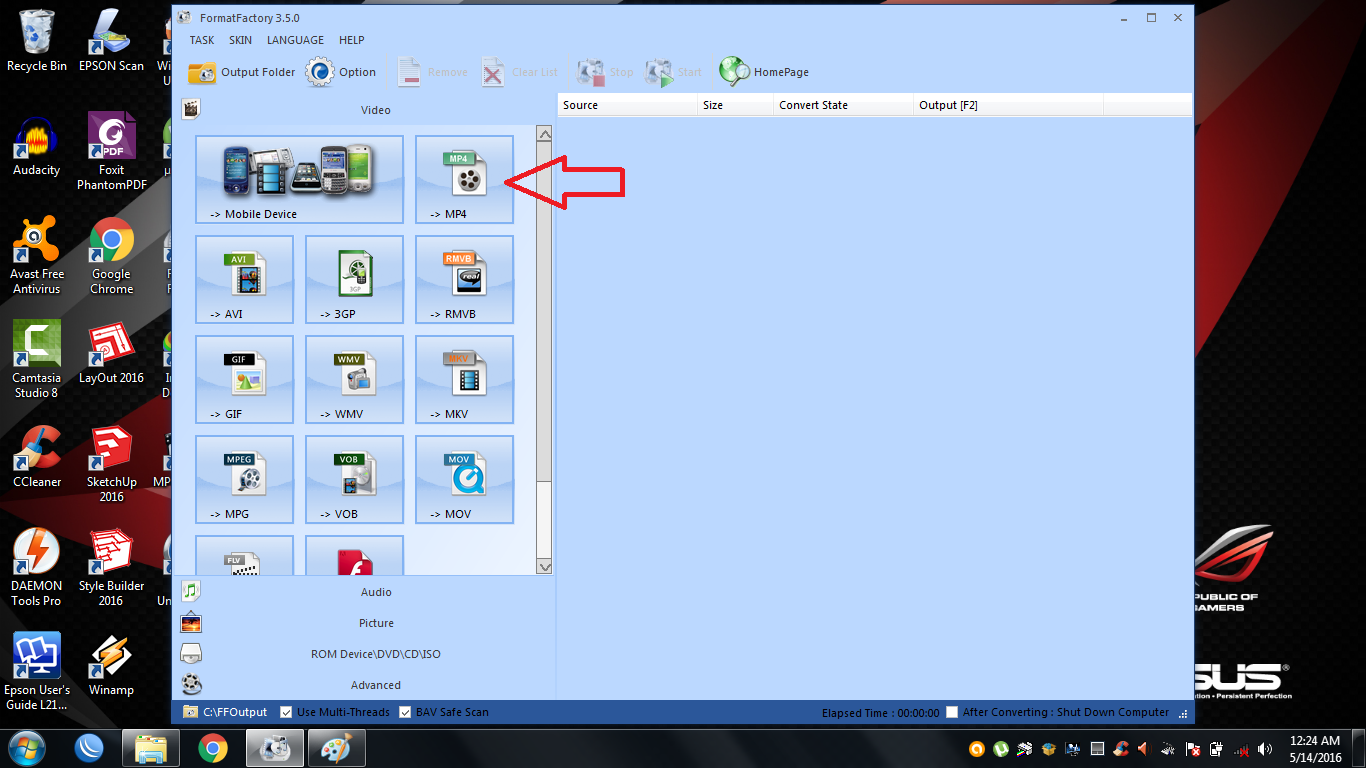Click the volume speaker tray icon
The width and height of the screenshot is (1366, 768).
tap(1265, 748)
